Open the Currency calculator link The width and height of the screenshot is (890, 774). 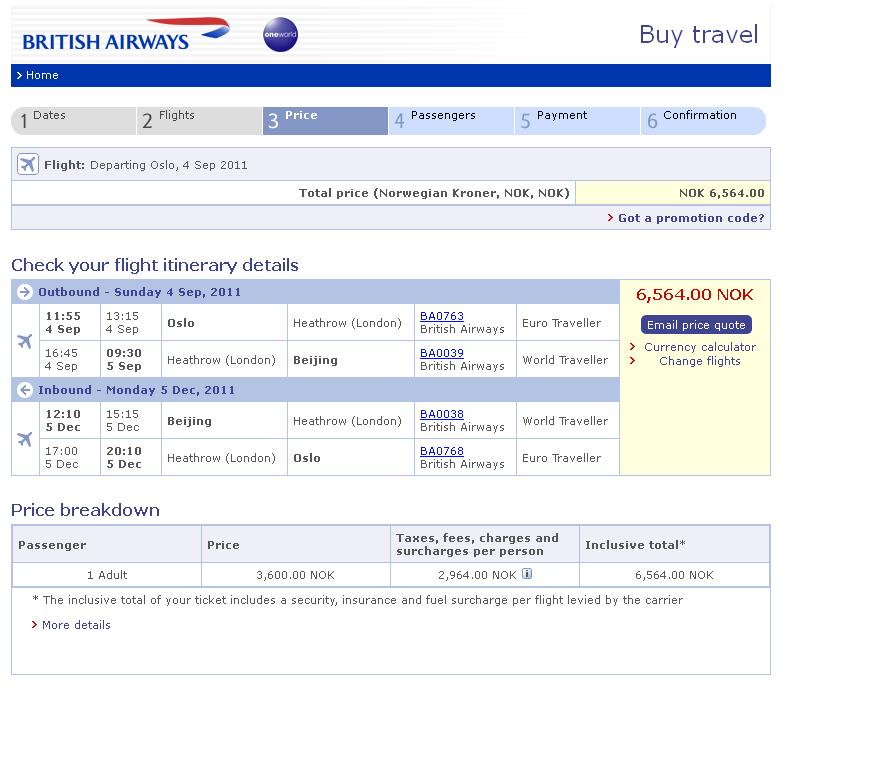tap(699, 347)
